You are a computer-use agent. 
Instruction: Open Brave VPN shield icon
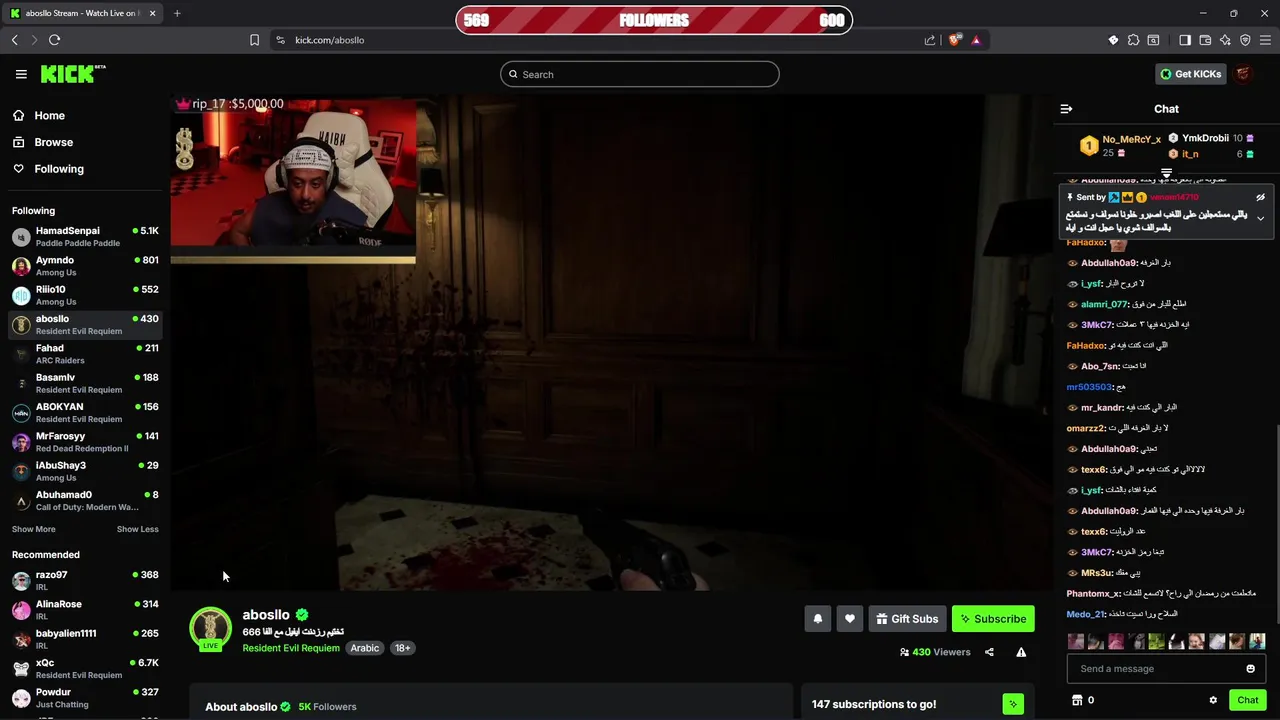point(1245,40)
